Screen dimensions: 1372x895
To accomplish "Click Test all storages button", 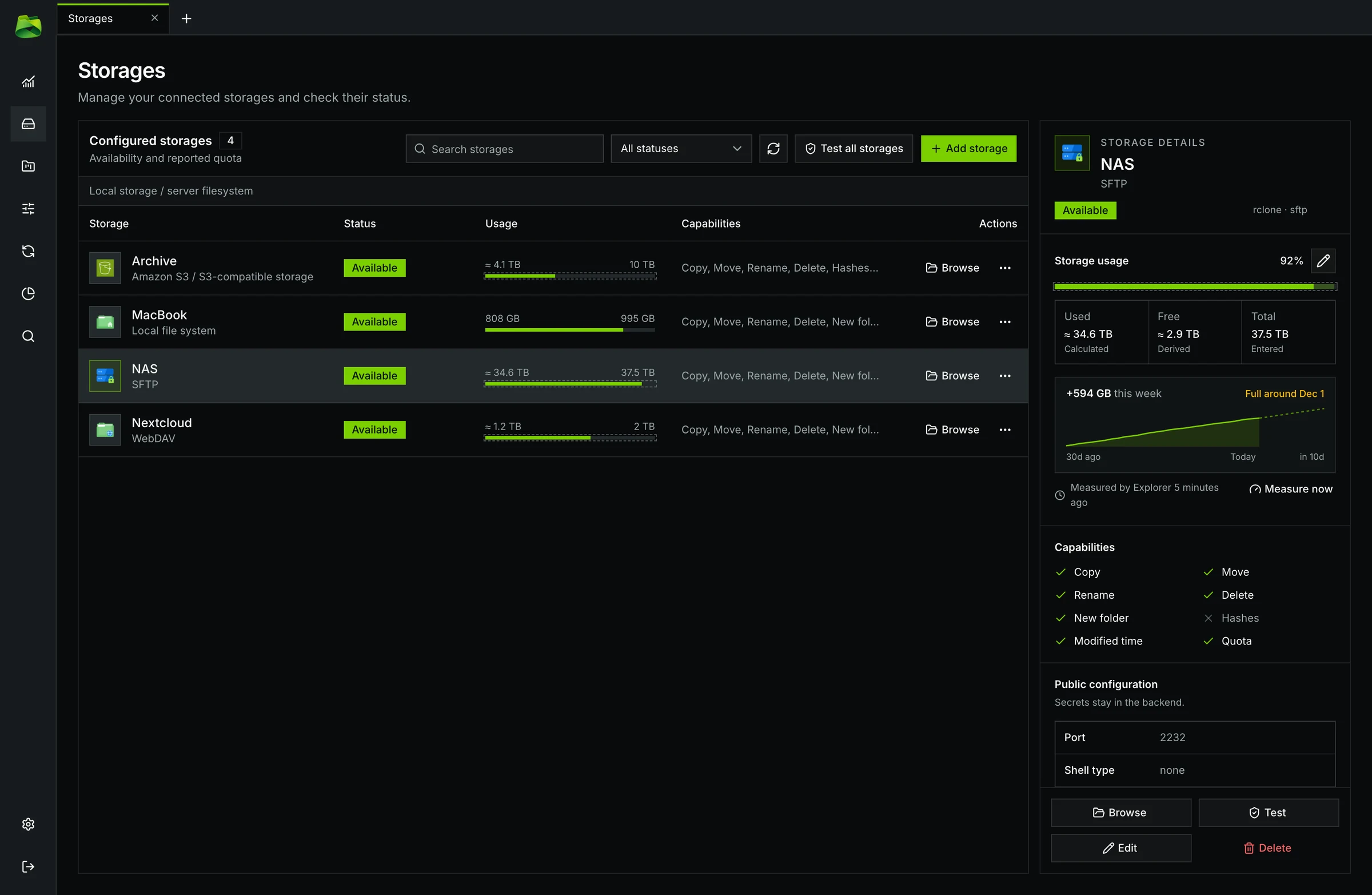I will pyautogui.click(x=853, y=149).
